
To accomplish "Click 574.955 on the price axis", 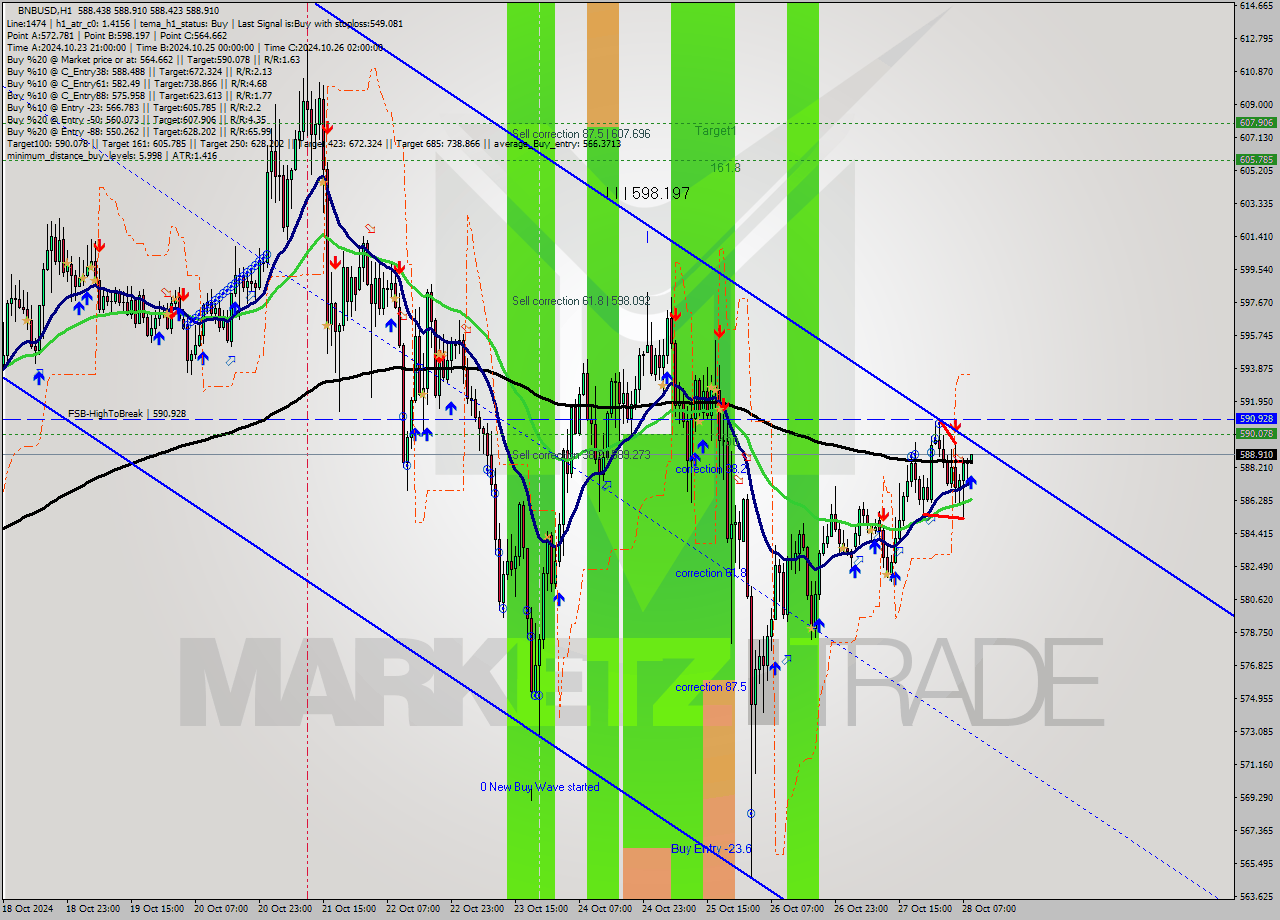I will point(1256,699).
